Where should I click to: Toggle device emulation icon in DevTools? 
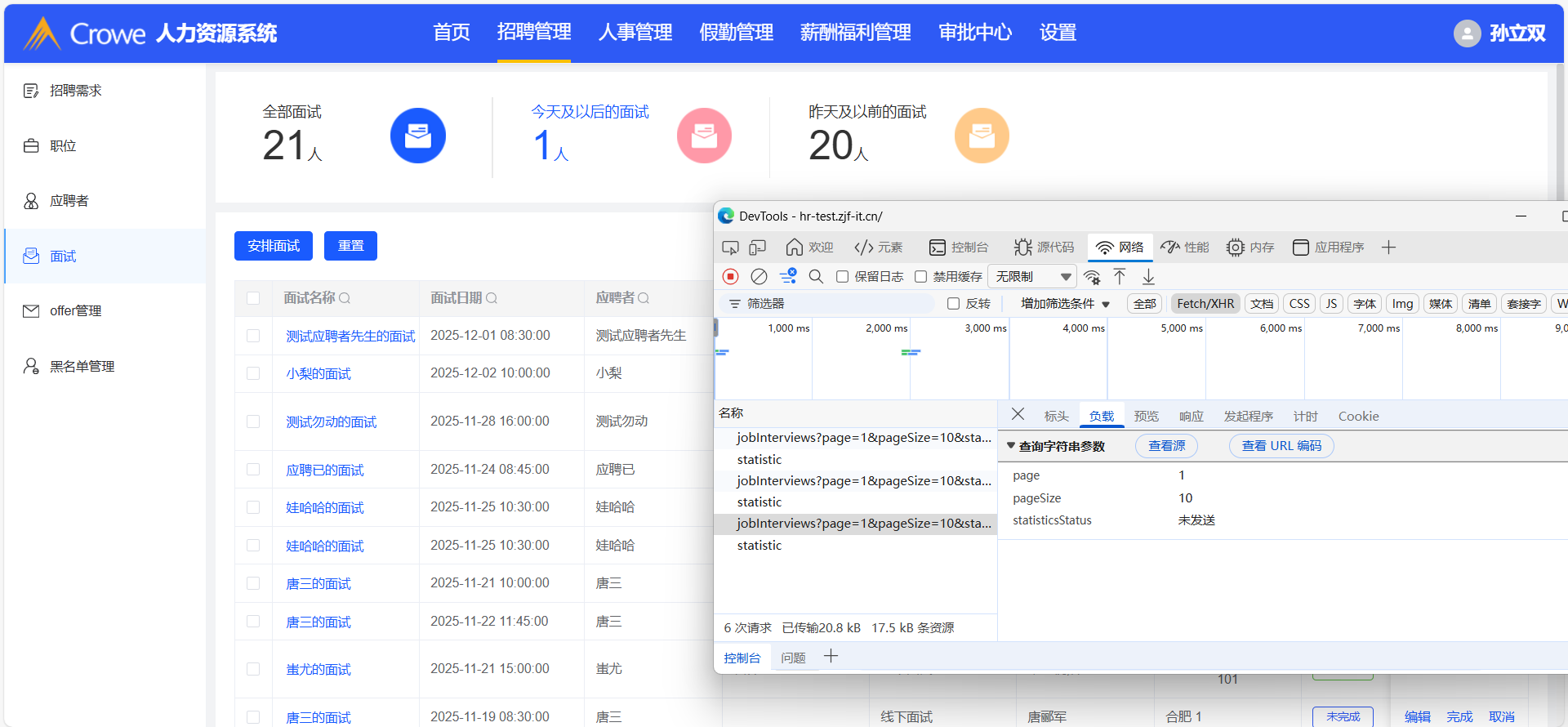(x=758, y=248)
